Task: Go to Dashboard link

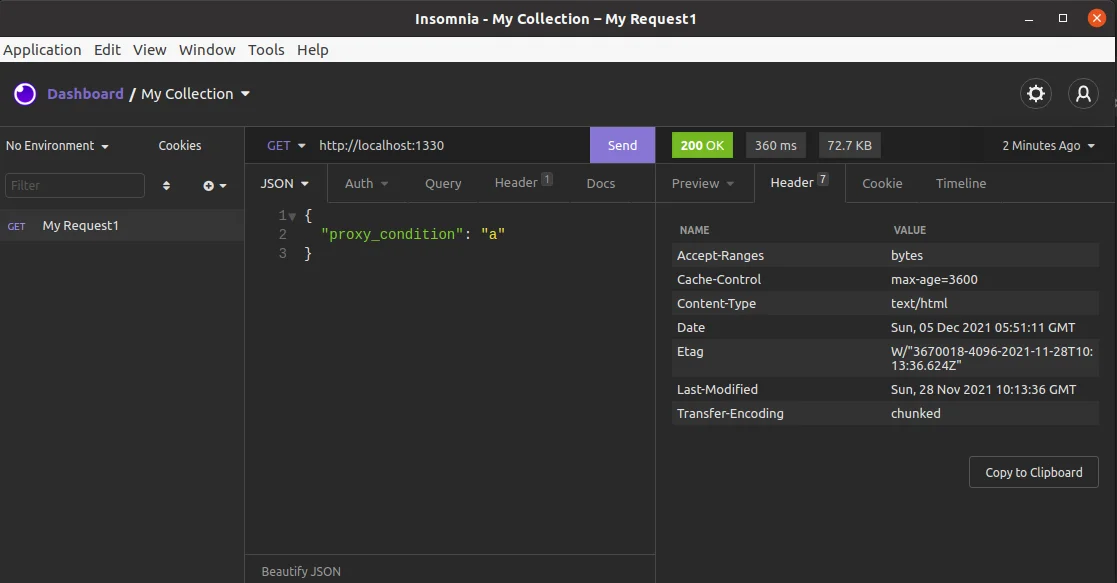Action: pyautogui.click(x=85, y=94)
